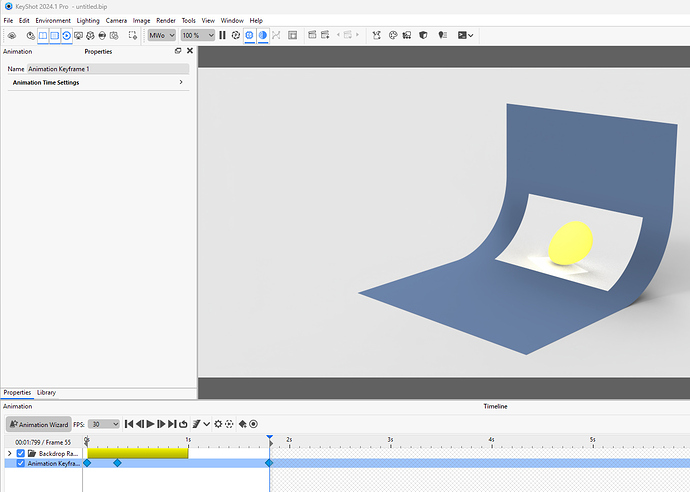Open the 100 % CPU usage dropdown

198,35
